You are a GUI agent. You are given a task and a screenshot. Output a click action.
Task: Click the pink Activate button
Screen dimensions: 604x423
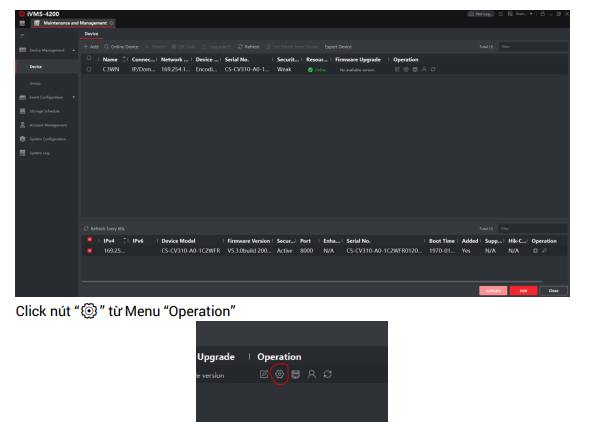click(493, 290)
